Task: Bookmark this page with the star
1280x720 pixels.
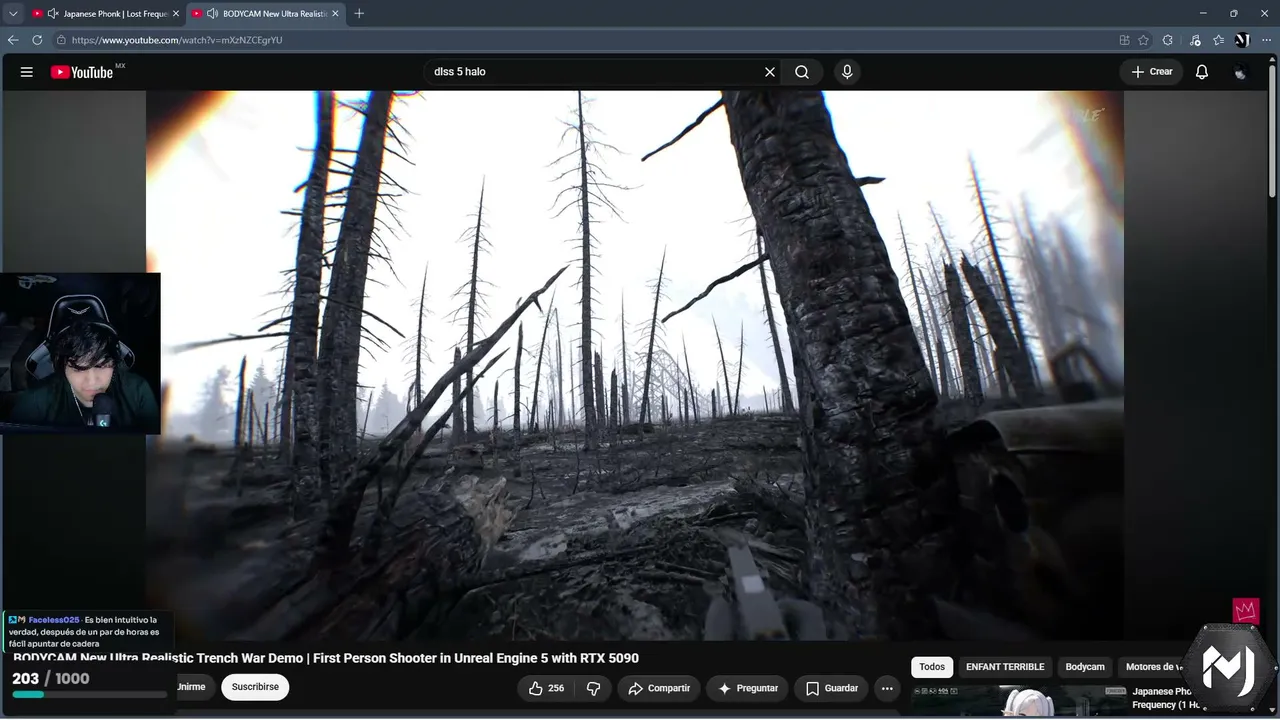Action: (1143, 40)
